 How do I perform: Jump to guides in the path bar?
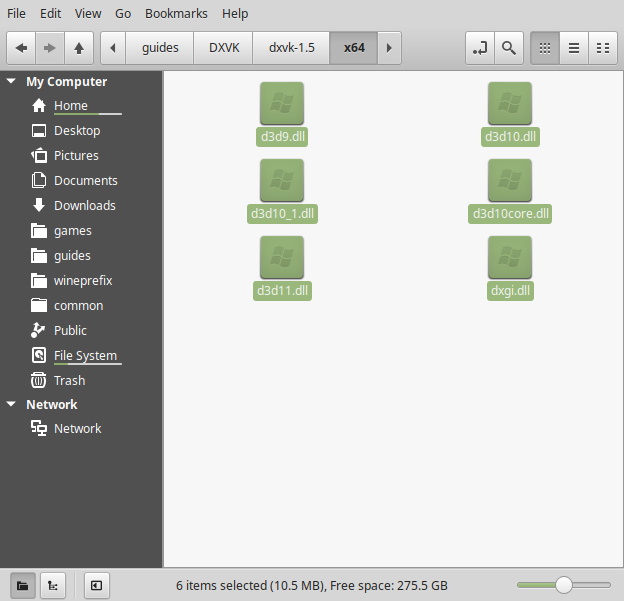(160, 48)
